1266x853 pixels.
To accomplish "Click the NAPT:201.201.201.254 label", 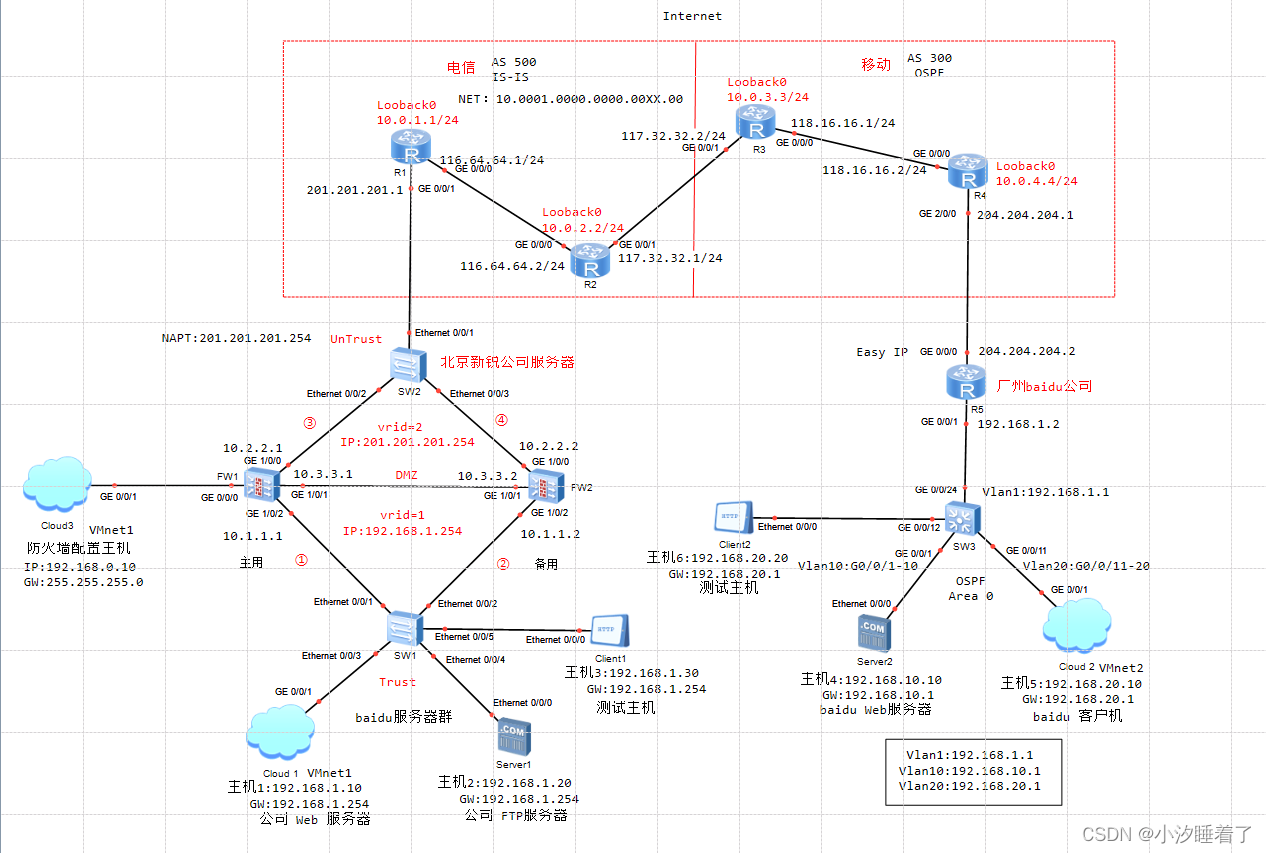I will tap(236, 338).
